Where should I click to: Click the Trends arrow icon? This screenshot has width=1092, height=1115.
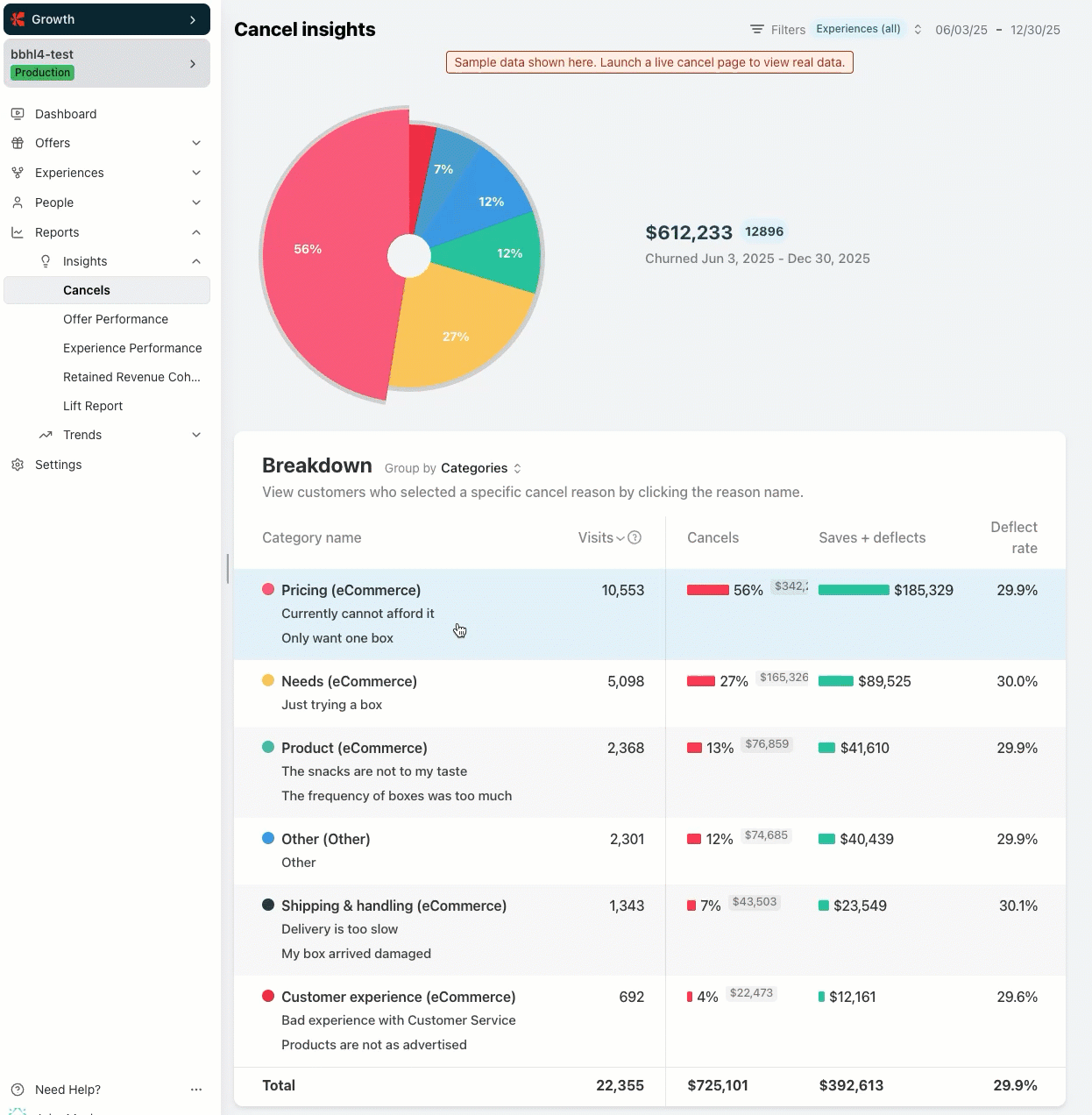click(x=46, y=435)
